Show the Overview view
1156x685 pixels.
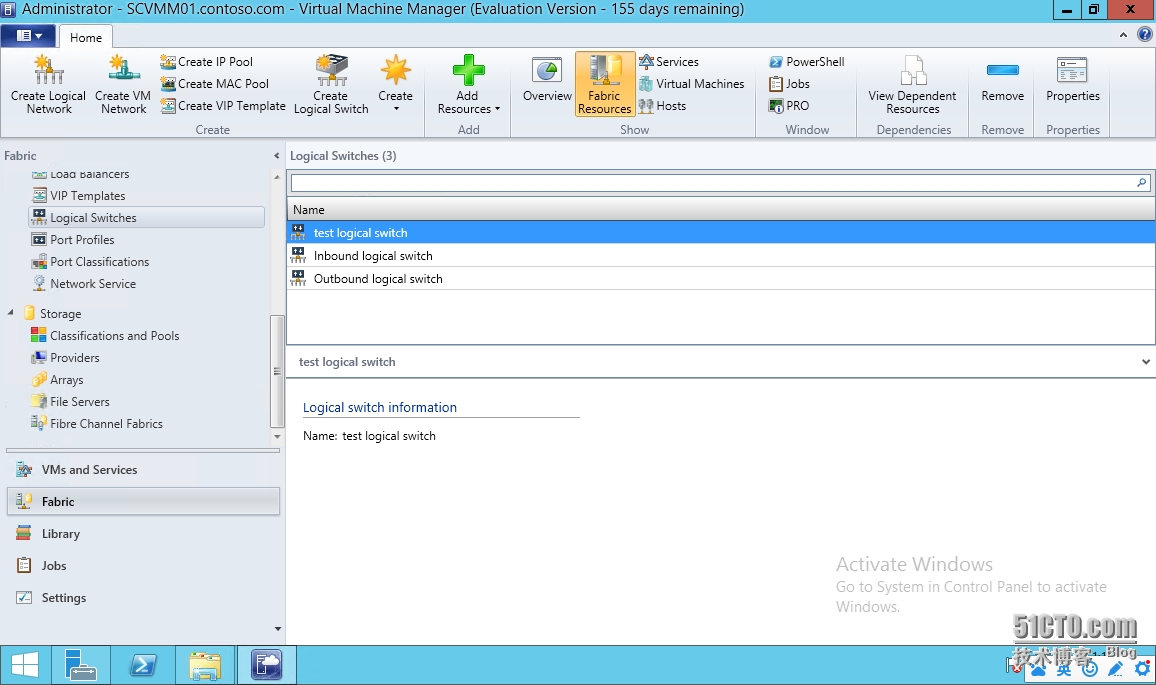coord(547,80)
